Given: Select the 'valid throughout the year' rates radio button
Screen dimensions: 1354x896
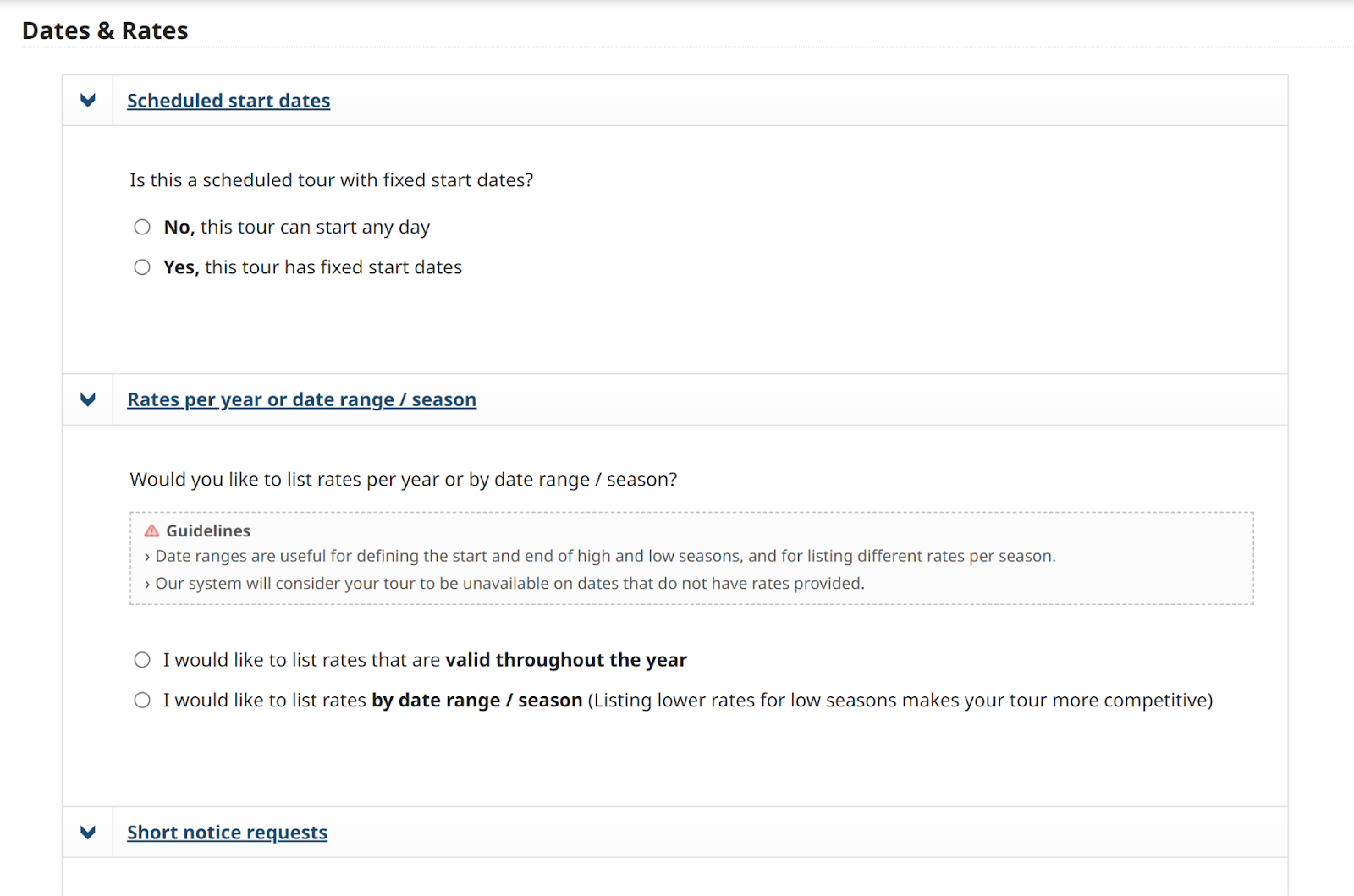Looking at the screenshot, I should click(142, 660).
